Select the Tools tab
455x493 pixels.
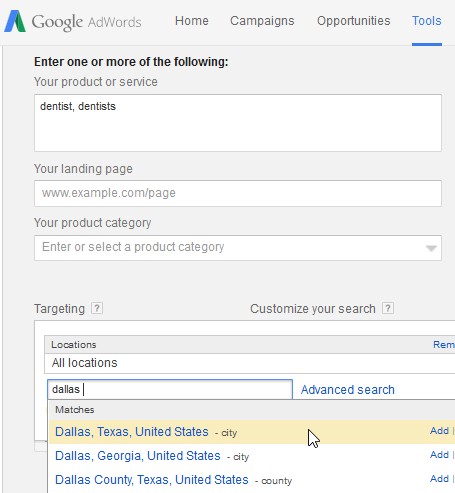[427, 21]
